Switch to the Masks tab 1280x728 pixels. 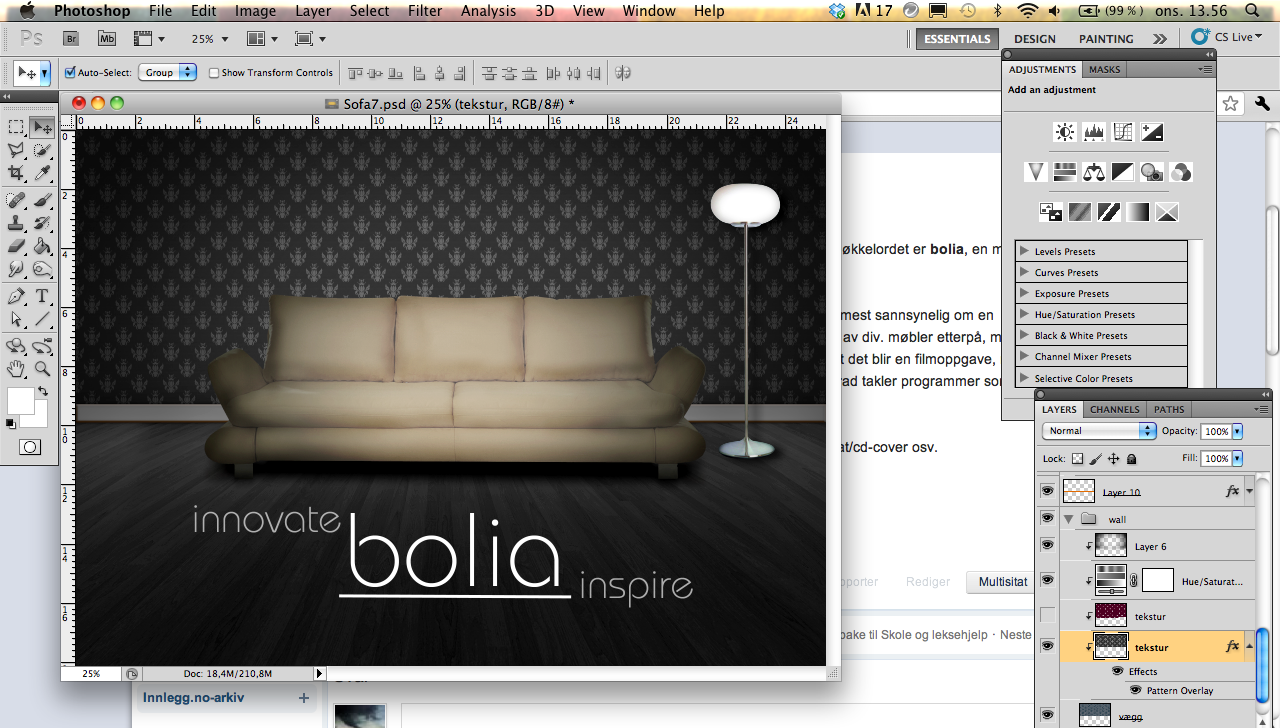coord(1104,69)
